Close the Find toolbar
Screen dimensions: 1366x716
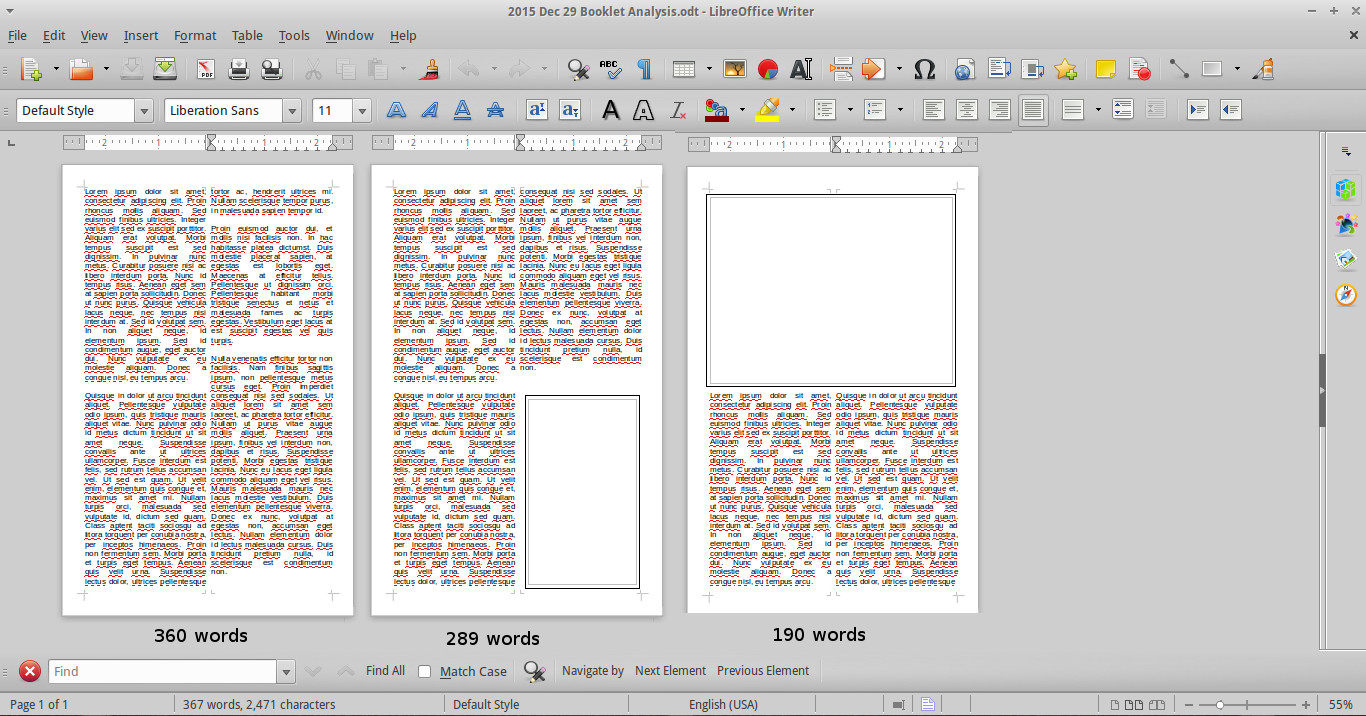point(31,672)
